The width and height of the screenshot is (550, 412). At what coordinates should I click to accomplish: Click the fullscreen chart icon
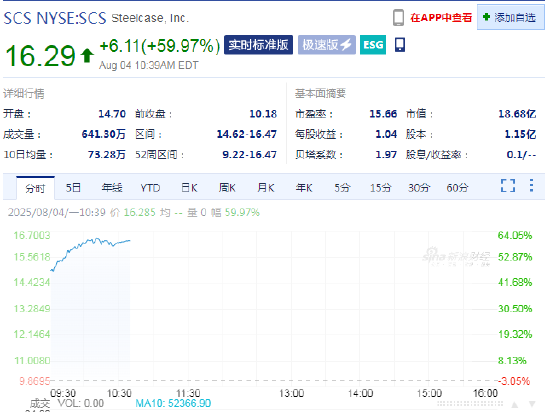508,185
